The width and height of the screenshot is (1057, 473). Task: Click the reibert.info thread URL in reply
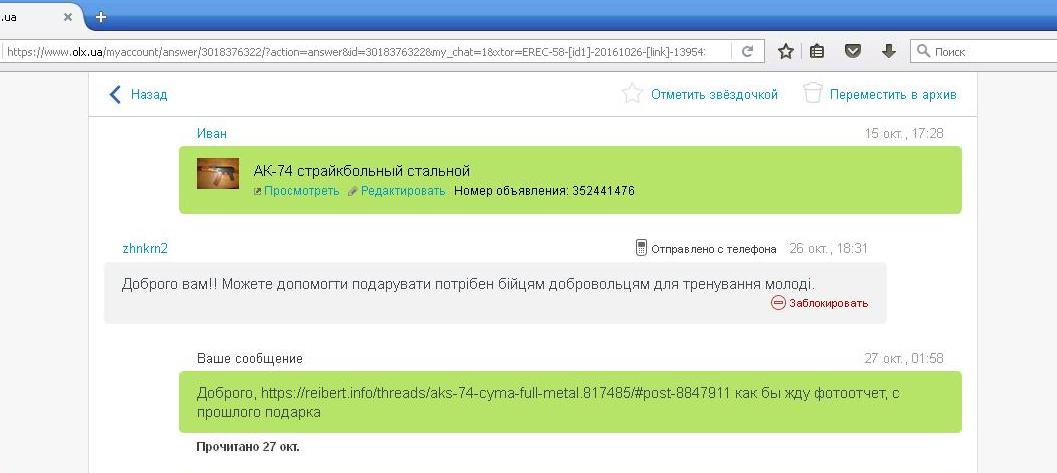pyautogui.click(x=496, y=393)
